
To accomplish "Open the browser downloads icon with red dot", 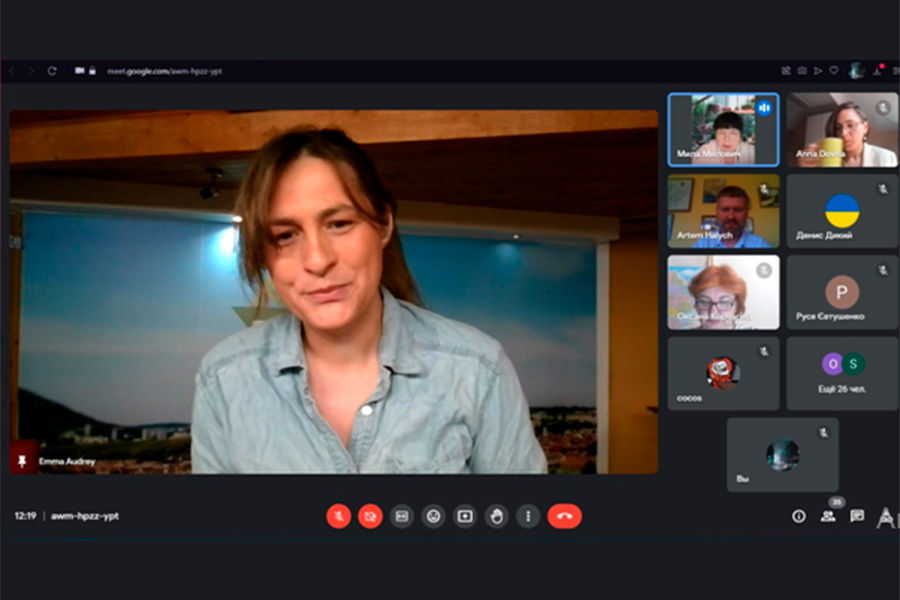I will (x=878, y=70).
